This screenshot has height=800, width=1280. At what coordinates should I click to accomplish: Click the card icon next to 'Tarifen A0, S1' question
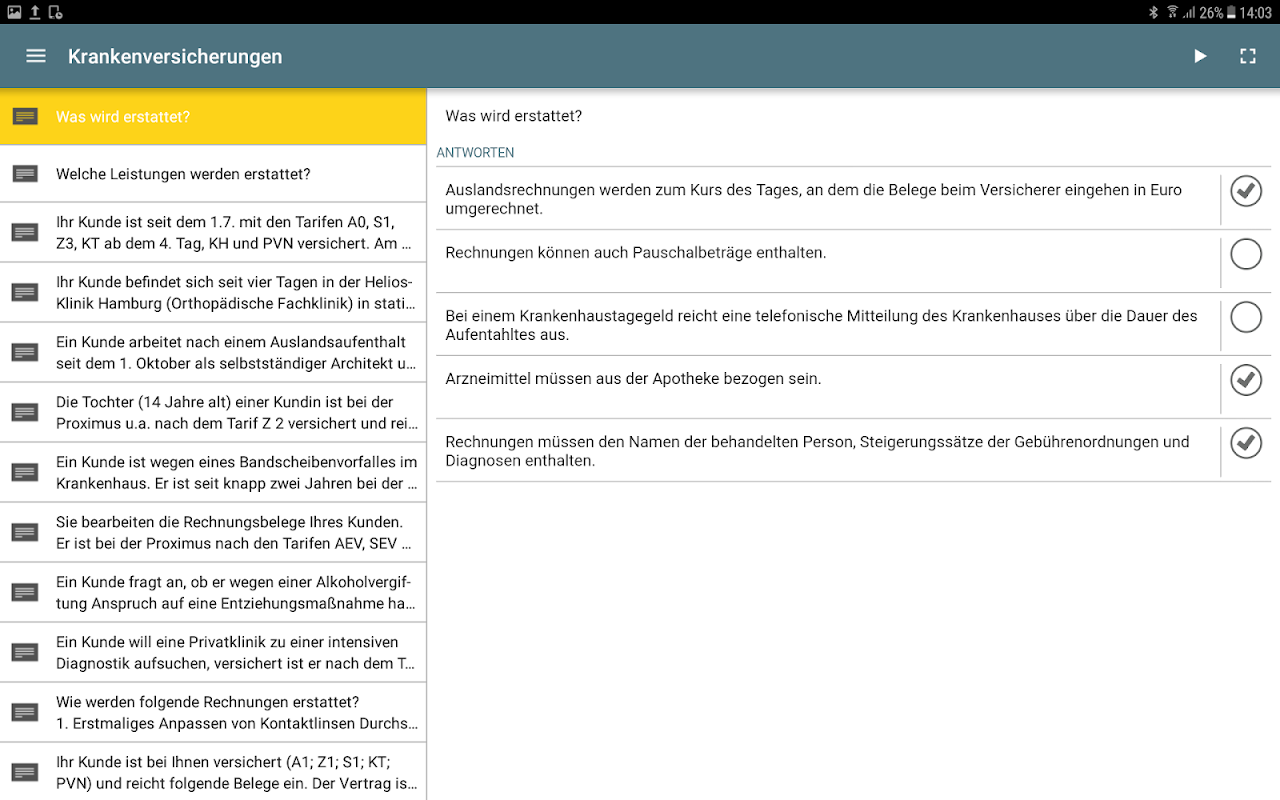[25, 232]
